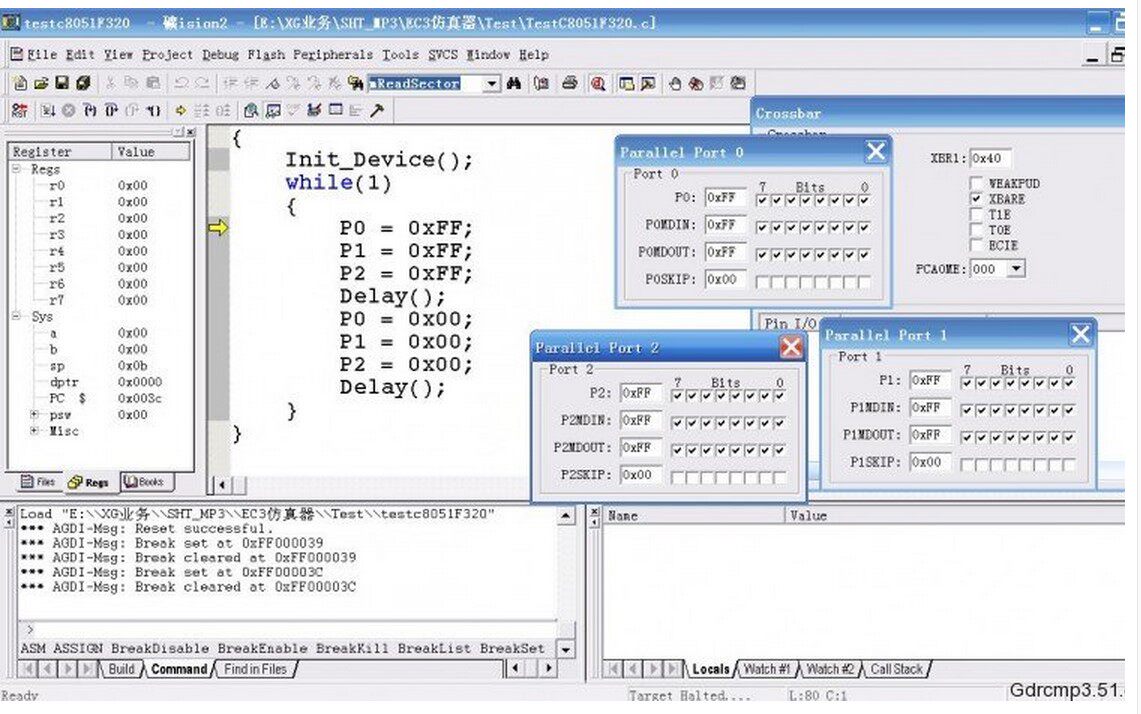This screenshot has height=714, width=1141.
Task: Expand the psw register tree node
Action: (35, 414)
